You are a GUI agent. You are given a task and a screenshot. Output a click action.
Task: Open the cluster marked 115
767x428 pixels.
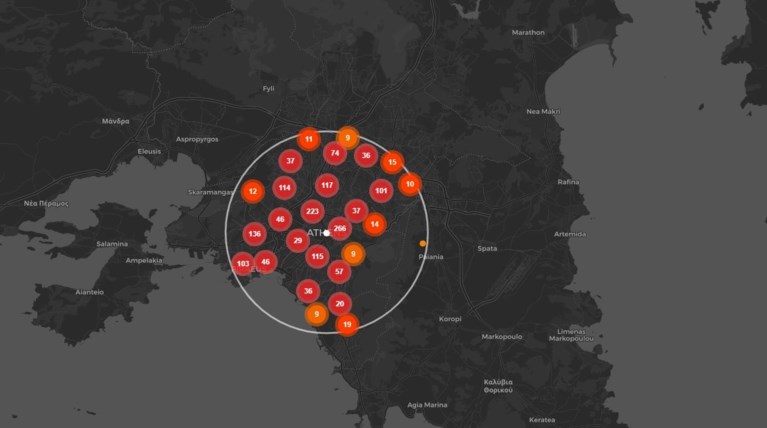click(x=317, y=256)
